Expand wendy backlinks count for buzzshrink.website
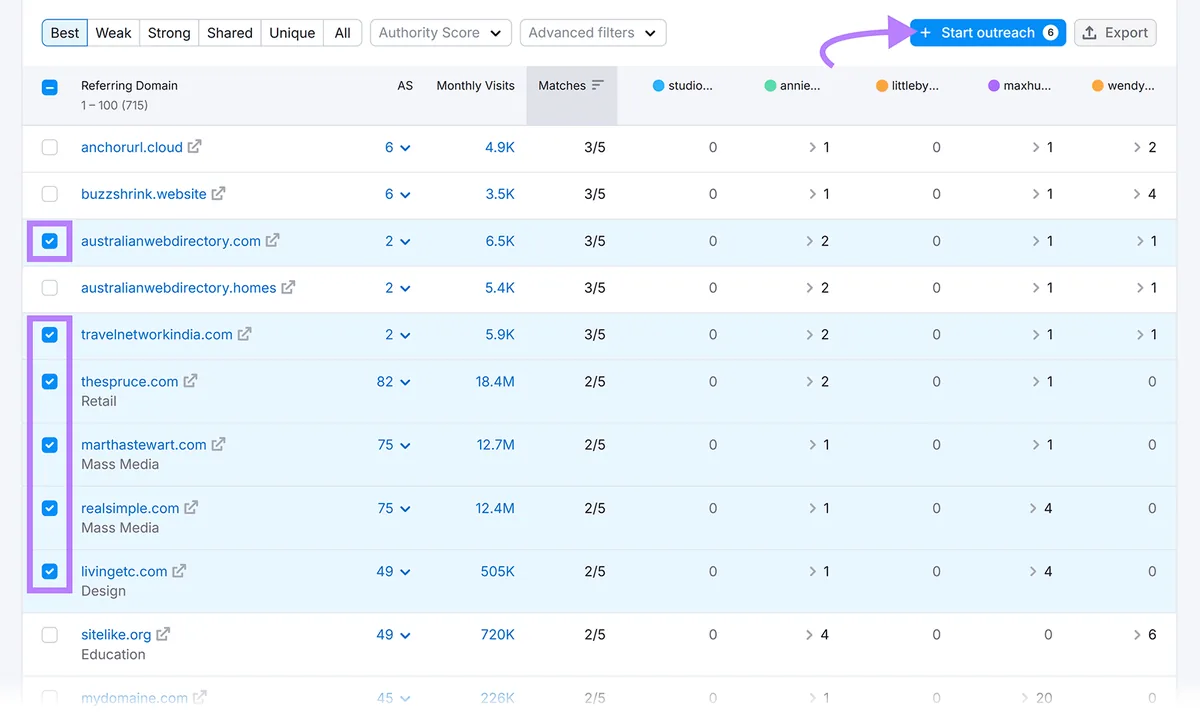 point(1145,194)
